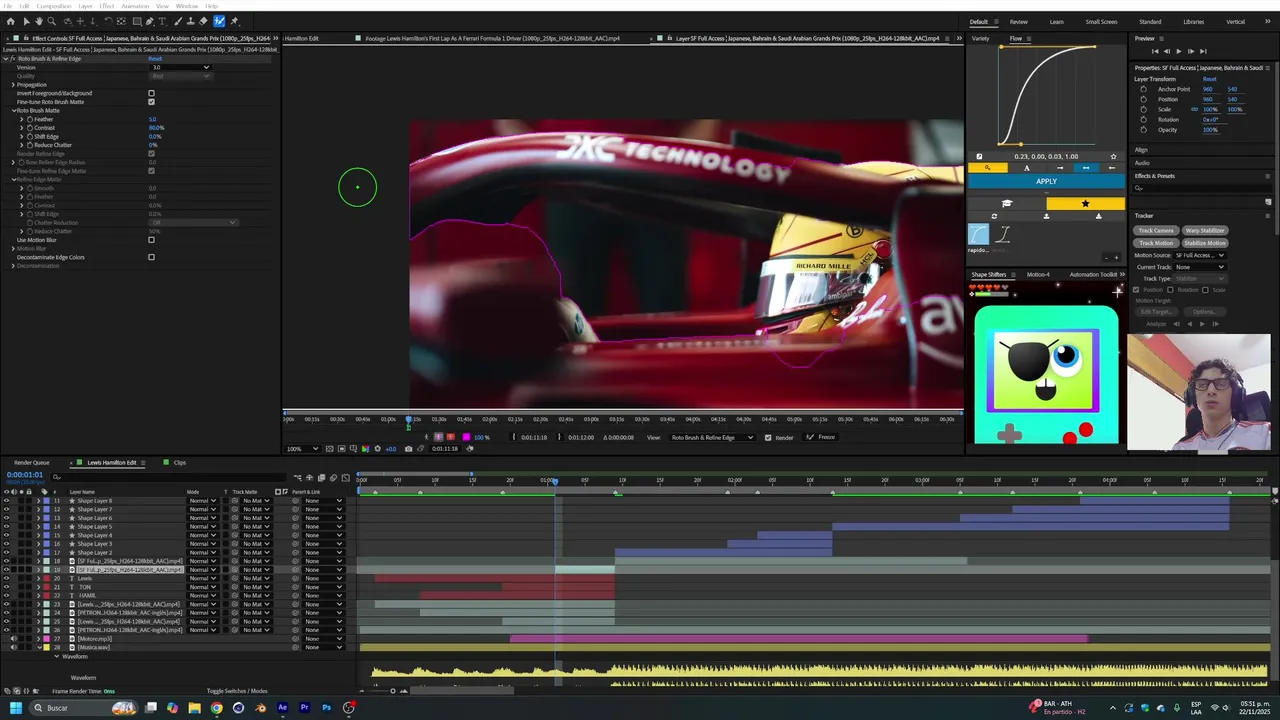Click the Feather stopwatch under Roto Brush Matte
The image size is (1280, 720).
pyautogui.click(x=30, y=119)
